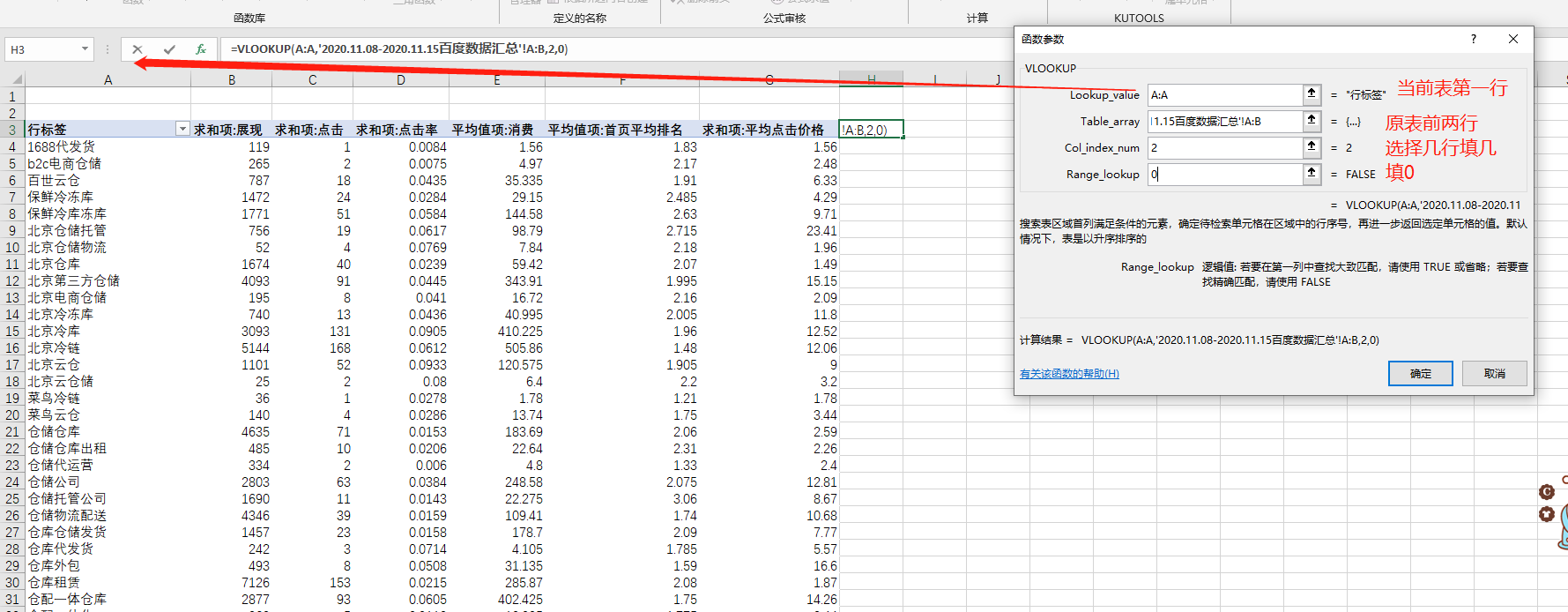The height and width of the screenshot is (612, 1568).
Task: Select the cell containing 北京冷链
Action: (x=54, y=348)
